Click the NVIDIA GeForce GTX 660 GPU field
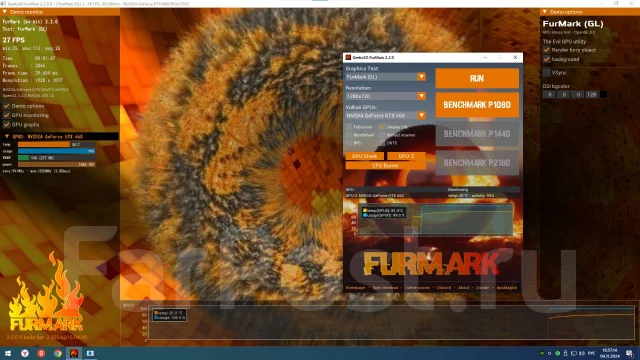640x360 pixels. tap(381, 116)
